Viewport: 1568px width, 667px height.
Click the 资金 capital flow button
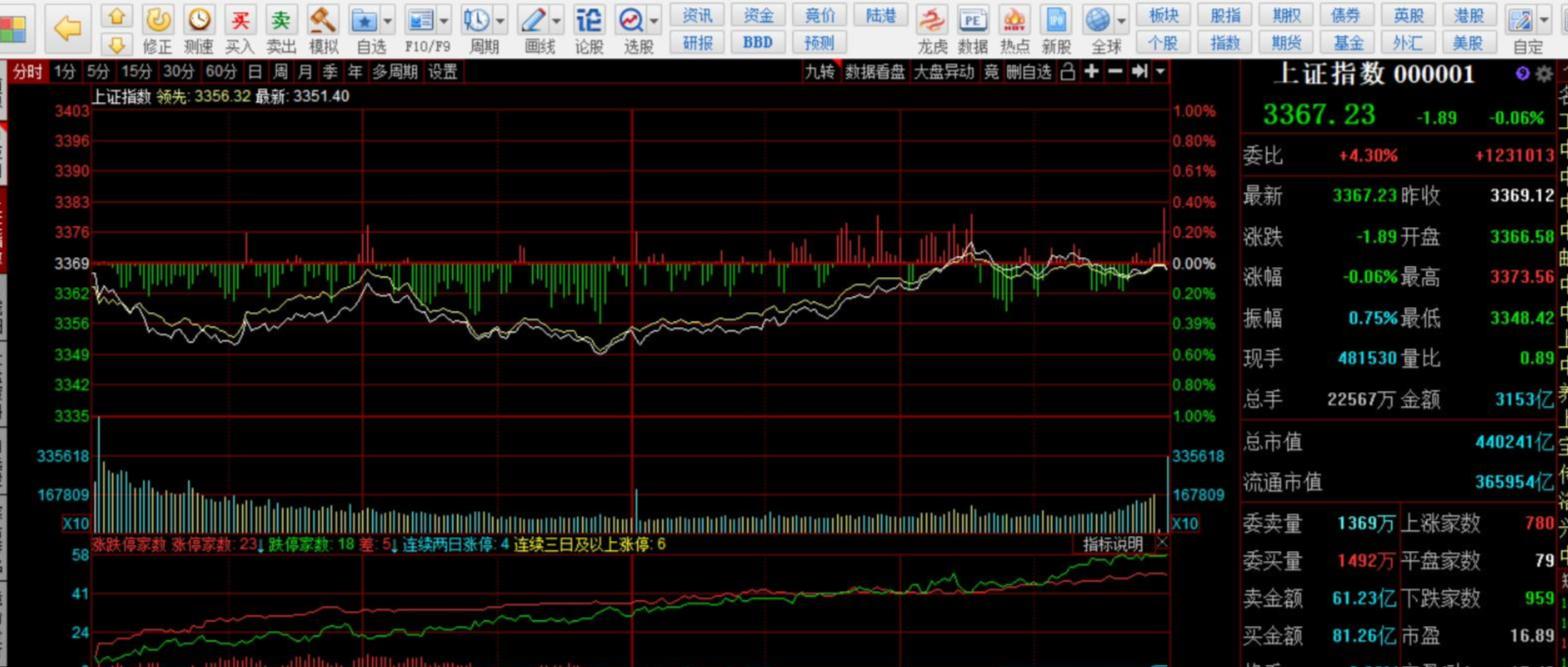(759, 15)
